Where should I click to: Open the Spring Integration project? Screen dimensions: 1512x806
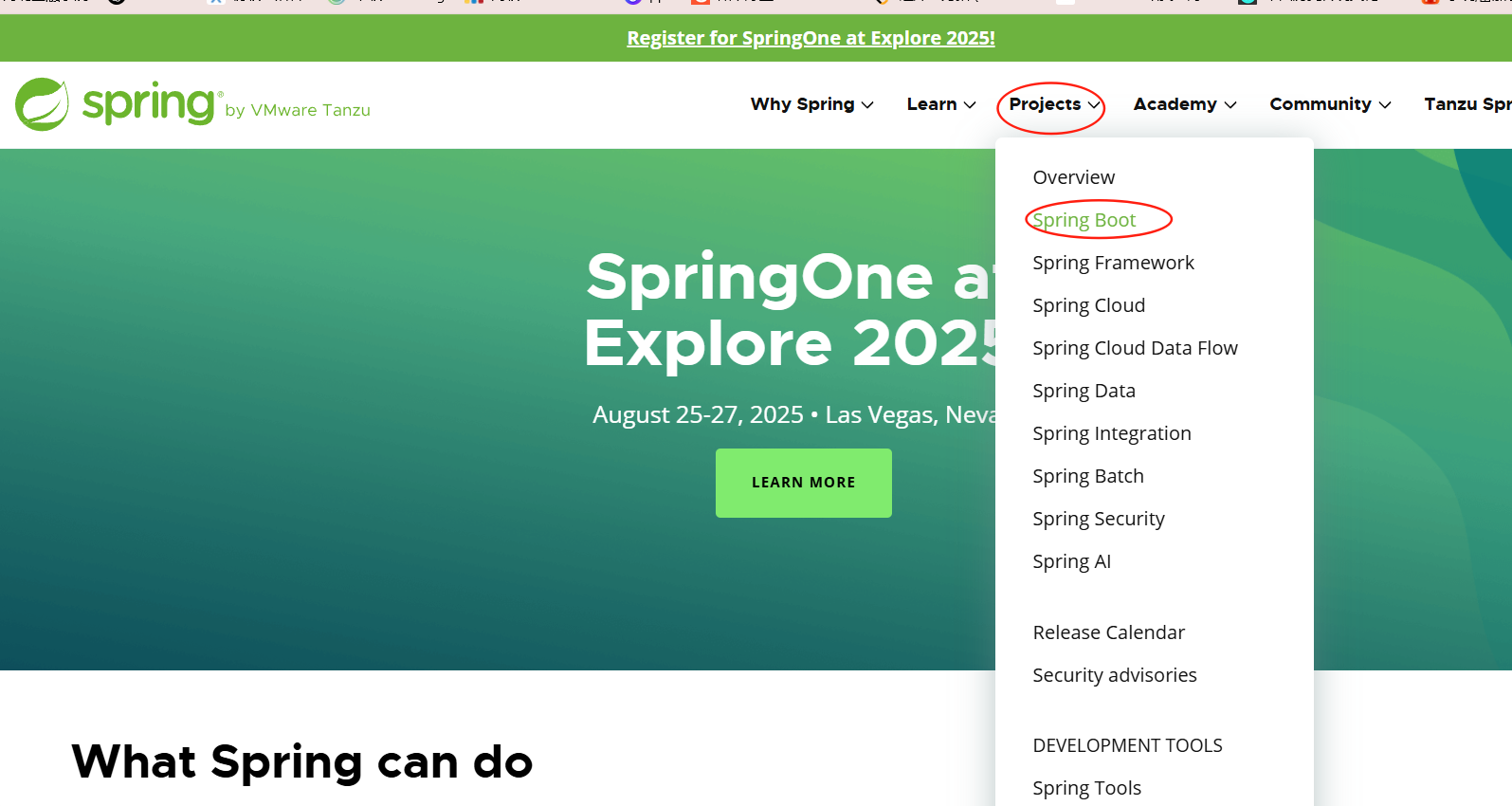1111,433
